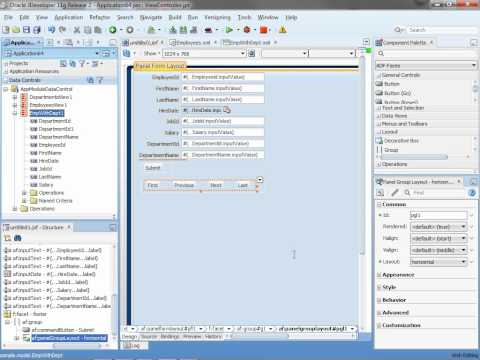Click the Property Inspector help icon

(472, 193)
